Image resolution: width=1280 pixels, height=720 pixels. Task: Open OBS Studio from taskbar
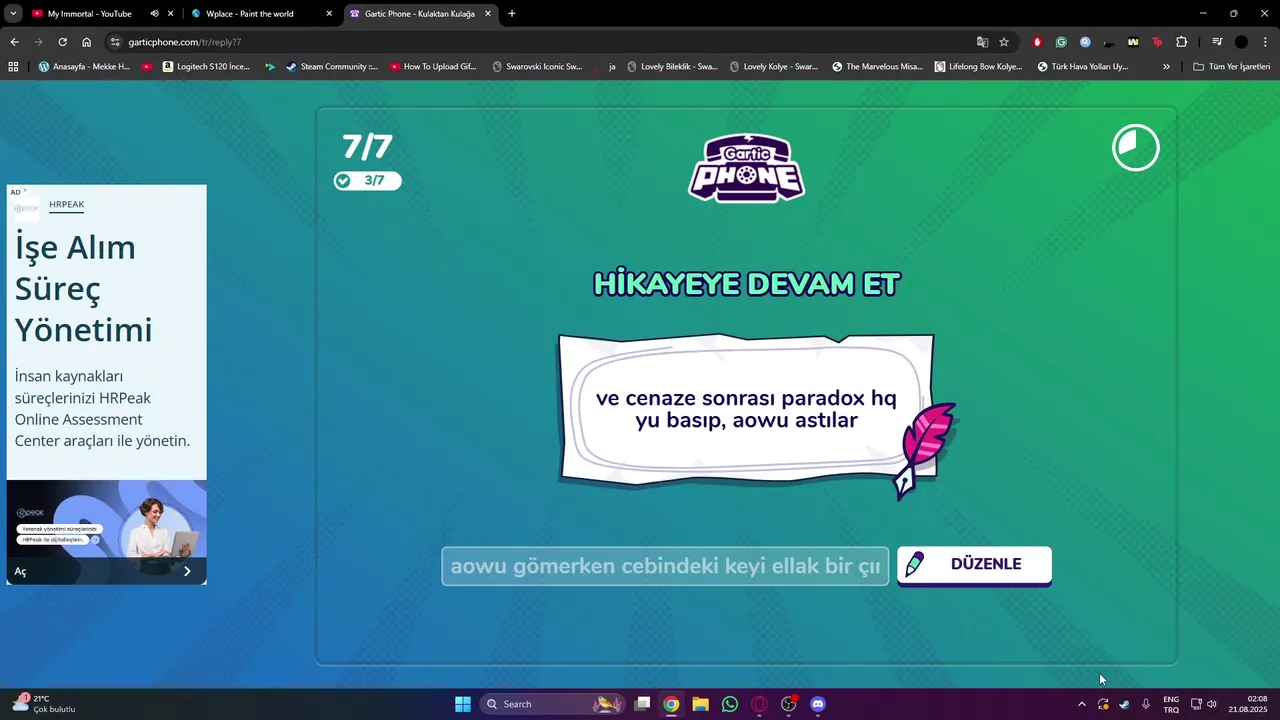tap(789, 704)
